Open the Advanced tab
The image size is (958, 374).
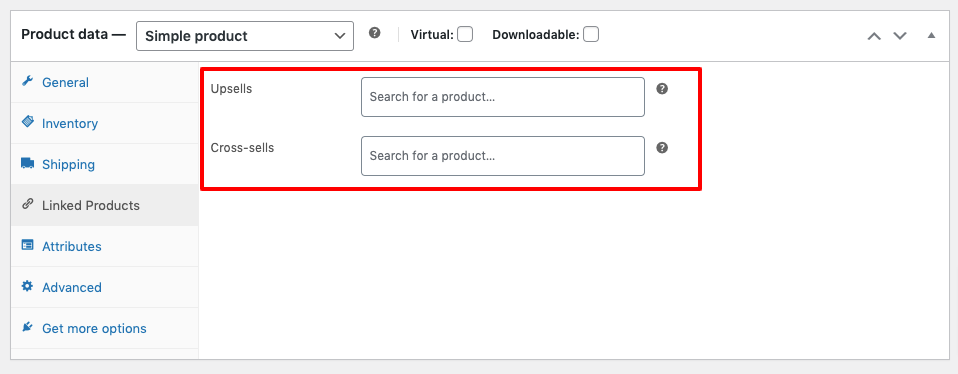point(104,287)
